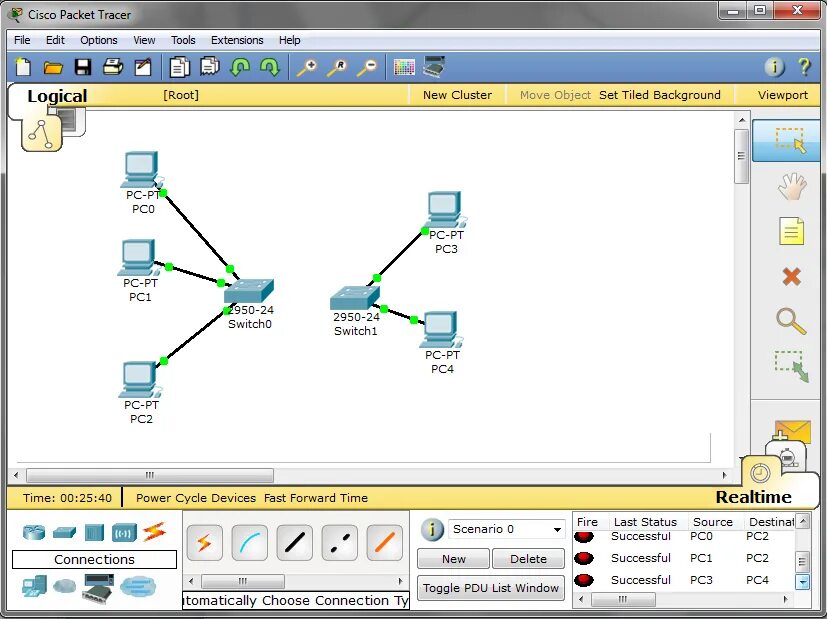Open the drawing palette icon
Viewport: 827px width, 619px height.
404,67
